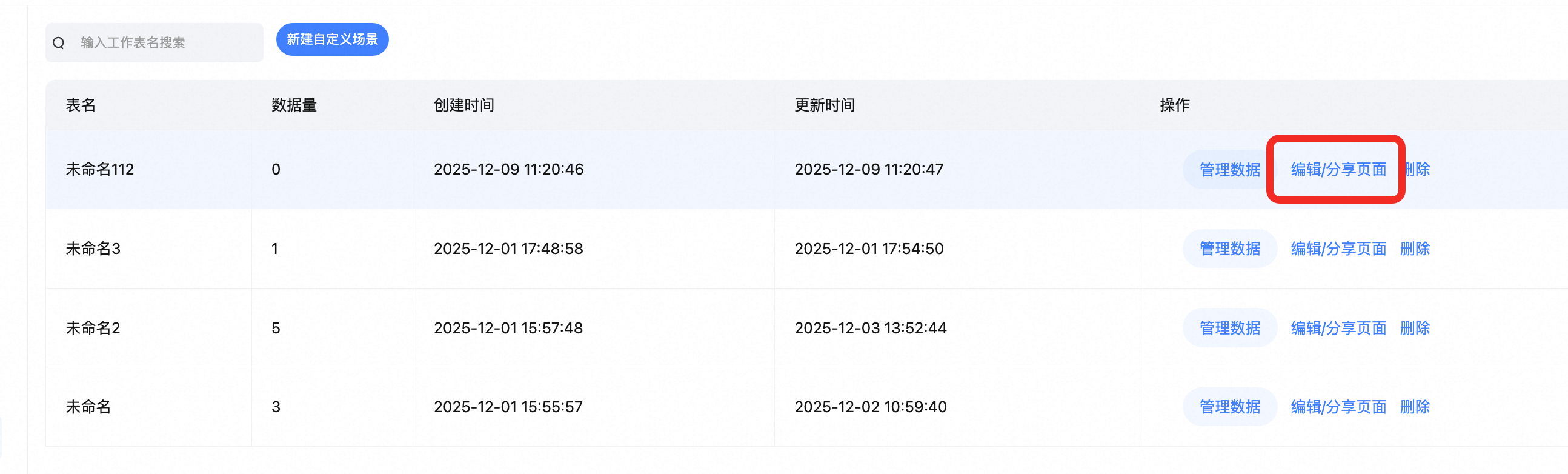Click the 表名 column header
This screenshot has width=1568, height=474.
[81, 105]
